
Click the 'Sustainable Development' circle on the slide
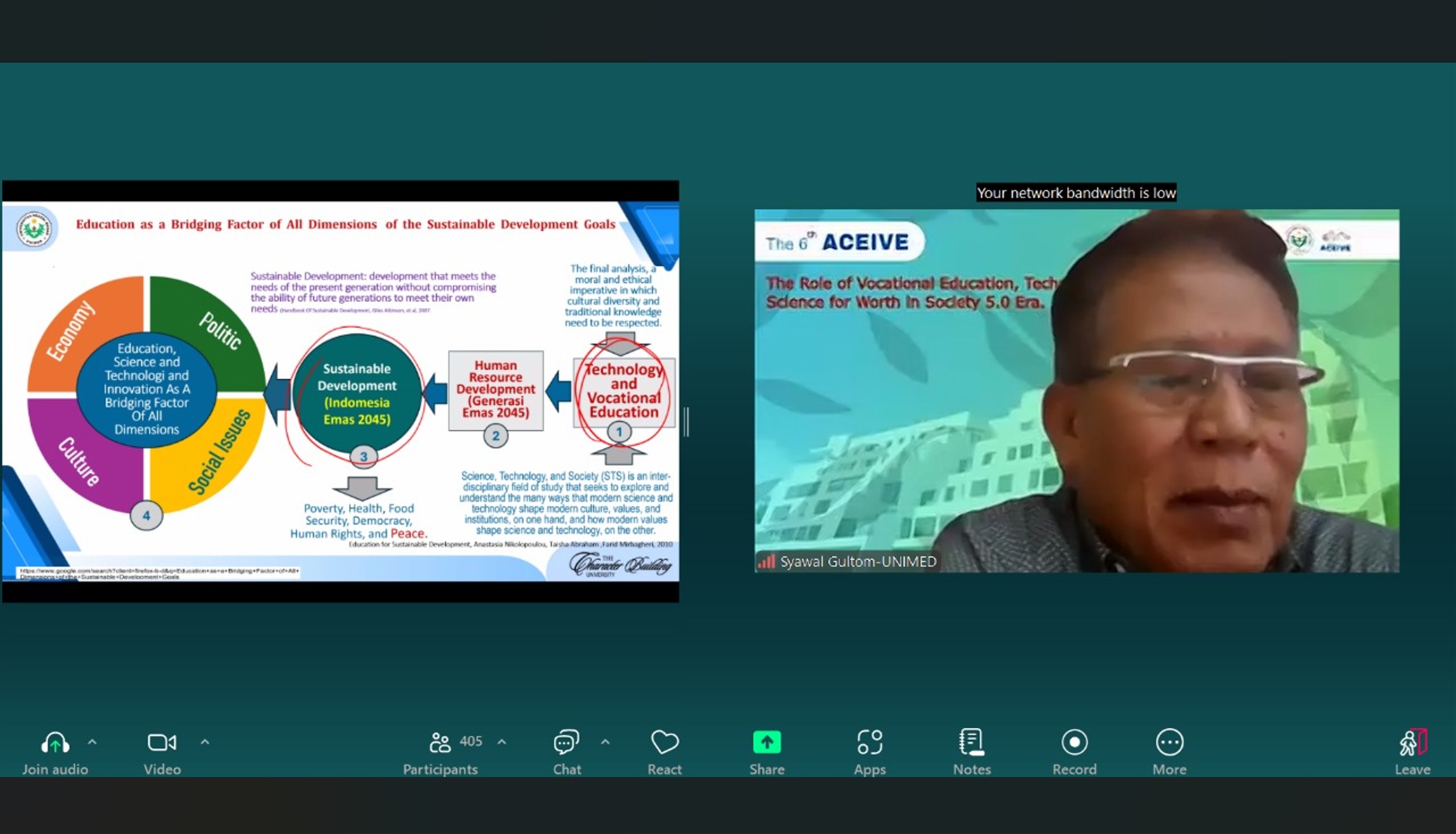click(357, 394)
